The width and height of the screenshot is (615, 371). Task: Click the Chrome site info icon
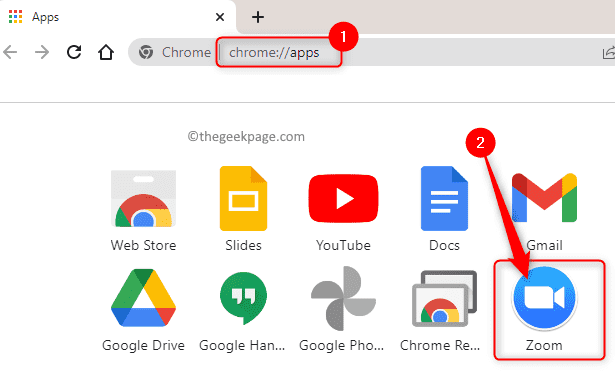point(146,52)
